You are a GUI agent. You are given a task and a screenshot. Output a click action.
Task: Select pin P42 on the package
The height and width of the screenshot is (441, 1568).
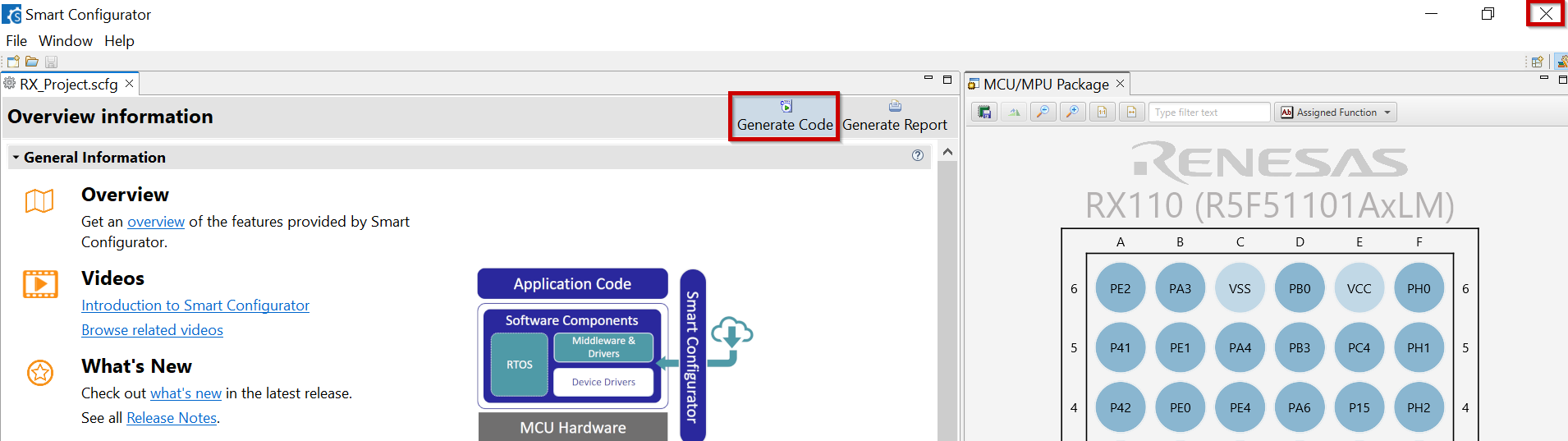pos(1120,407)
